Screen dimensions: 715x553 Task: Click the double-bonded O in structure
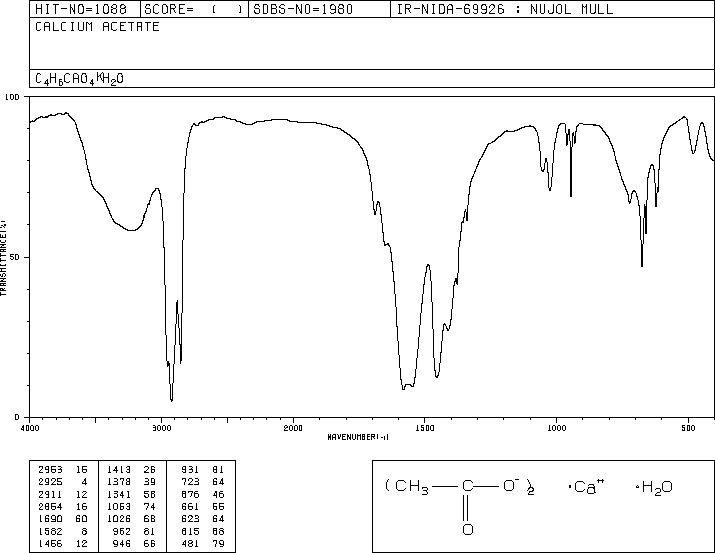pos(468,529)
